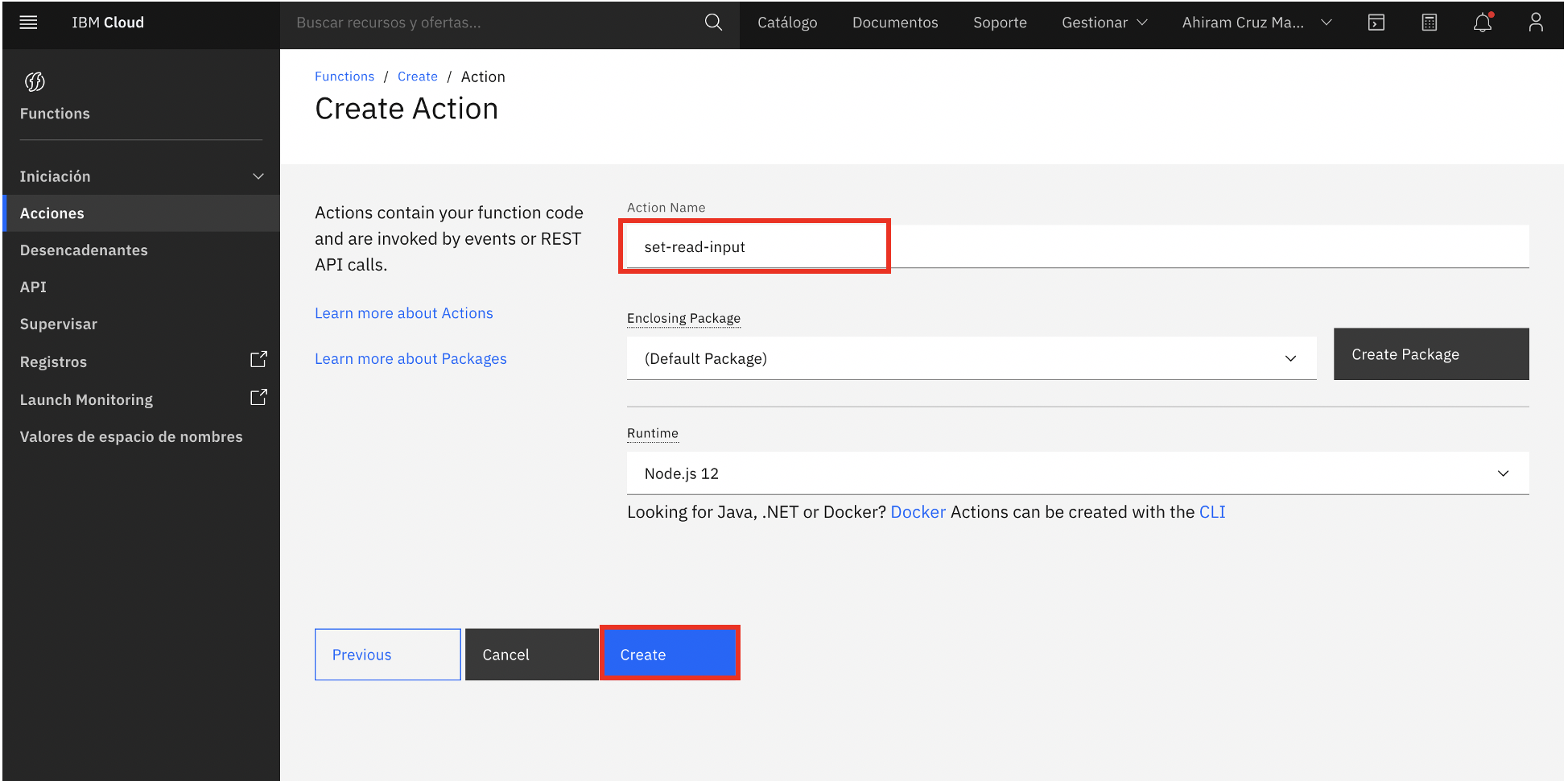Viewport: 1568px width, 781px height.
Task: Go to Create breadcrumb
Action: pyautogui.click(x=418, y=76)
